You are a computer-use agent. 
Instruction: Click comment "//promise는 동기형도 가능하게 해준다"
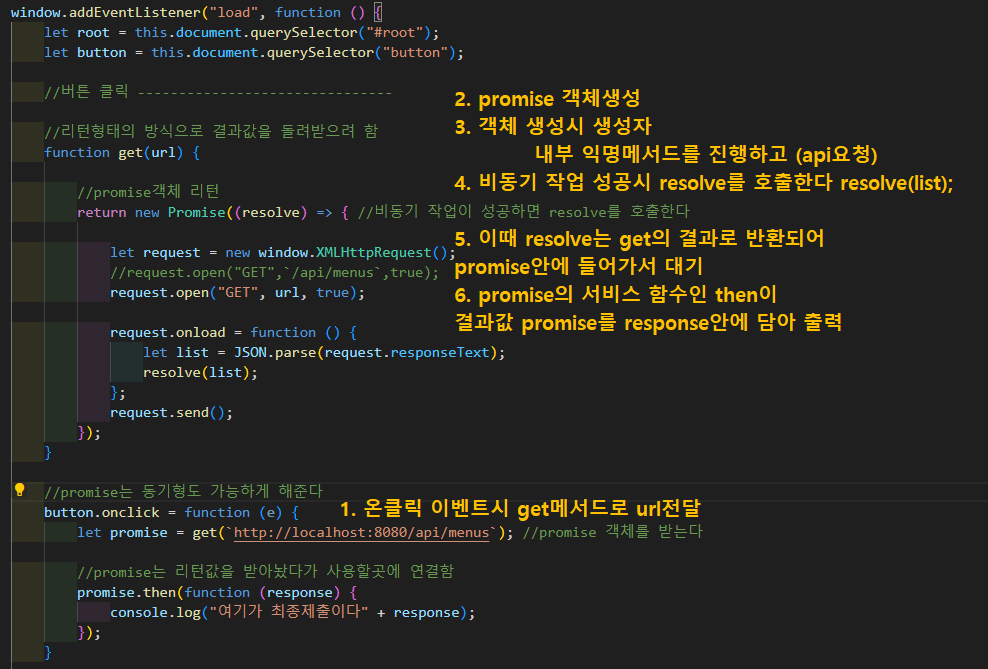(x=183, y=491)
